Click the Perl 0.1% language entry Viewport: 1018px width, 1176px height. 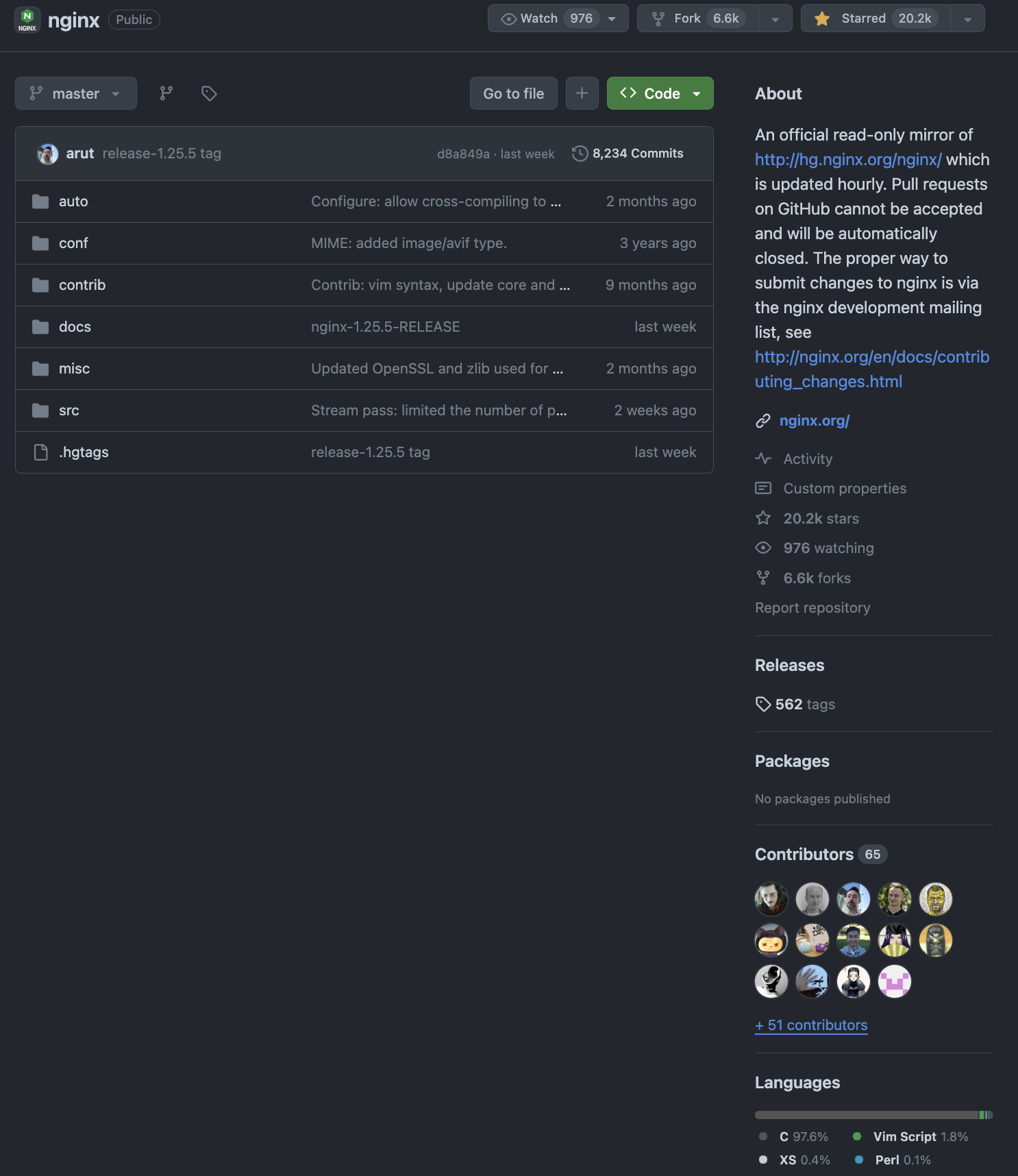[893, 1160]
